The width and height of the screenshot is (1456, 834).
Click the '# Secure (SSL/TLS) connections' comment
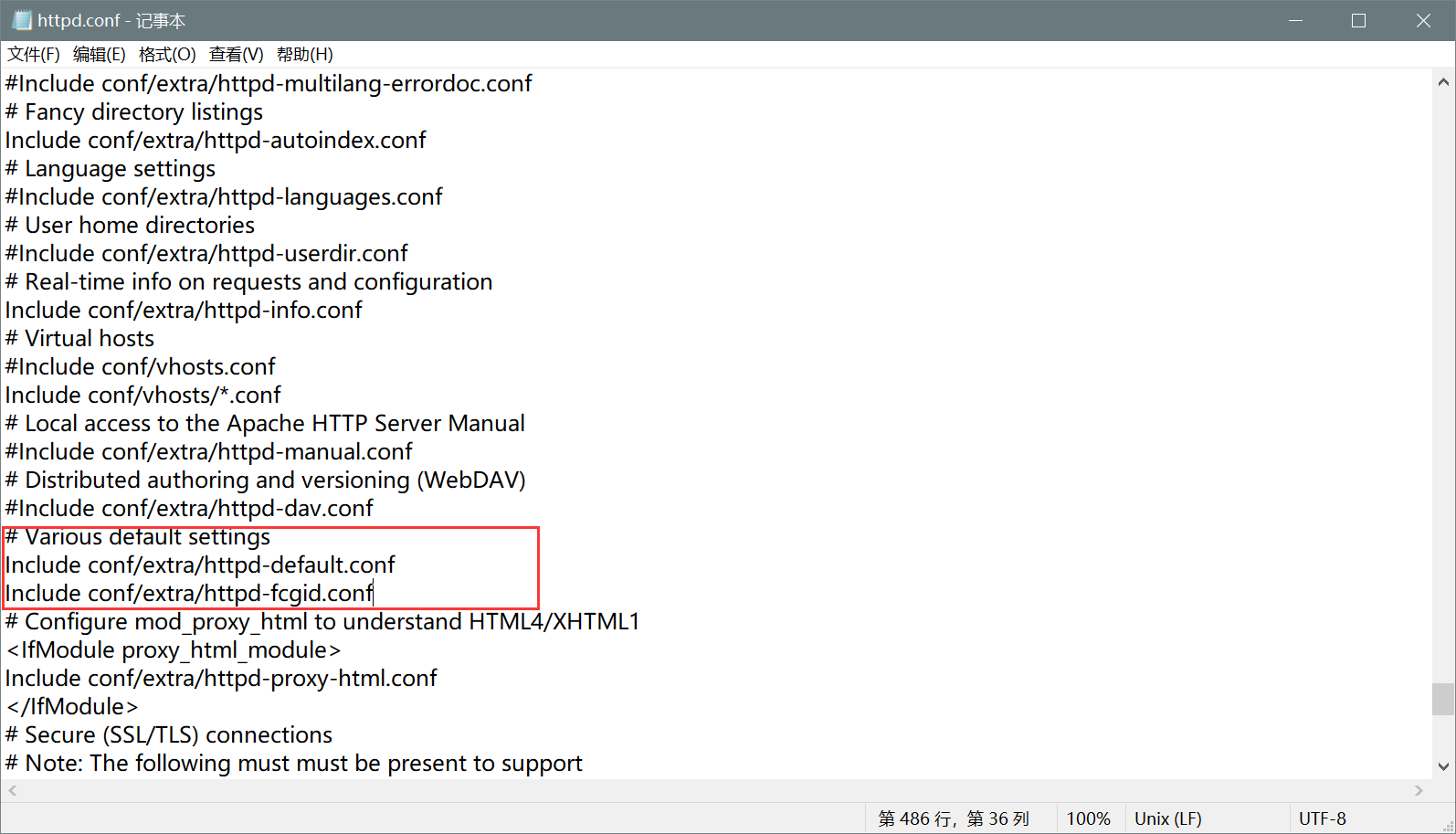pyautogui.click(x=169, y=735)
